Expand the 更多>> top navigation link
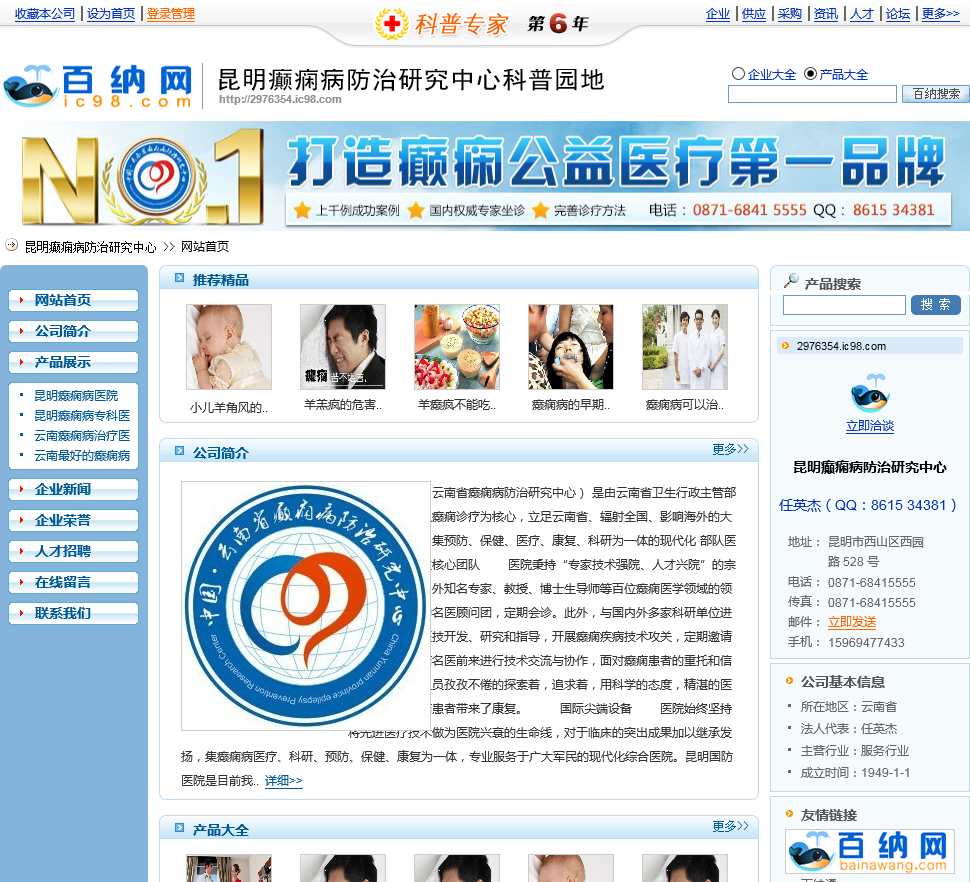Image resolution: width=970 pixels, height=882 pixels. click(x=940, y=14)
